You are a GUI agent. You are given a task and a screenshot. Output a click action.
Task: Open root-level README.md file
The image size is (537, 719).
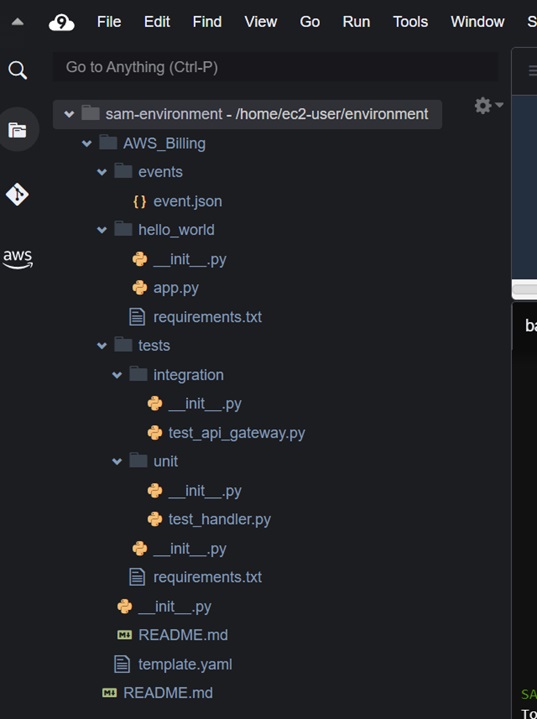168,693
